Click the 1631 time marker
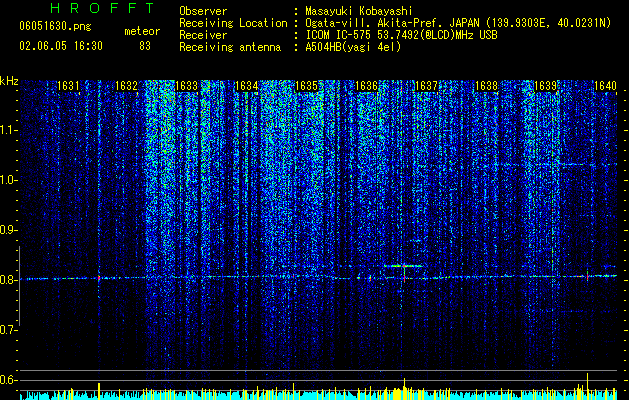This screenshot has width=629, height=400. click(x=68, y=86)
